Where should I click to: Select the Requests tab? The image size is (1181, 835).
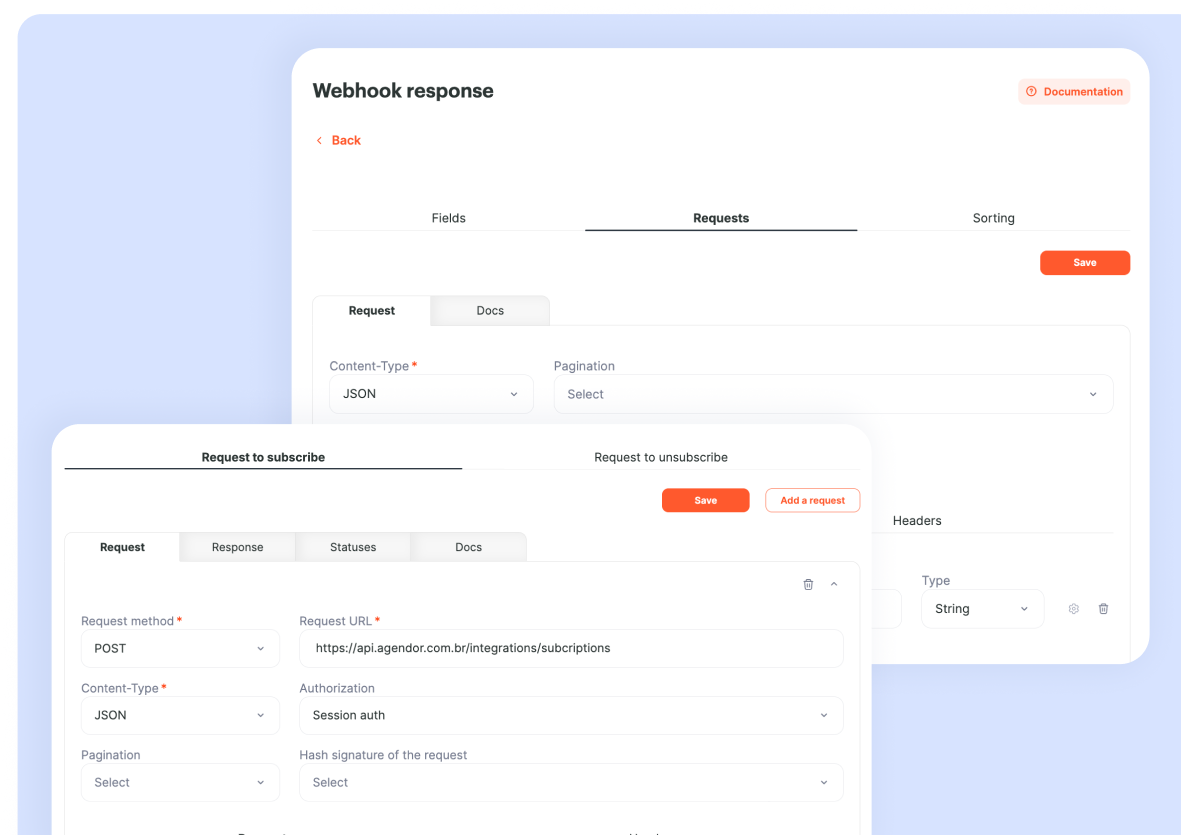(x=721, y=218)
